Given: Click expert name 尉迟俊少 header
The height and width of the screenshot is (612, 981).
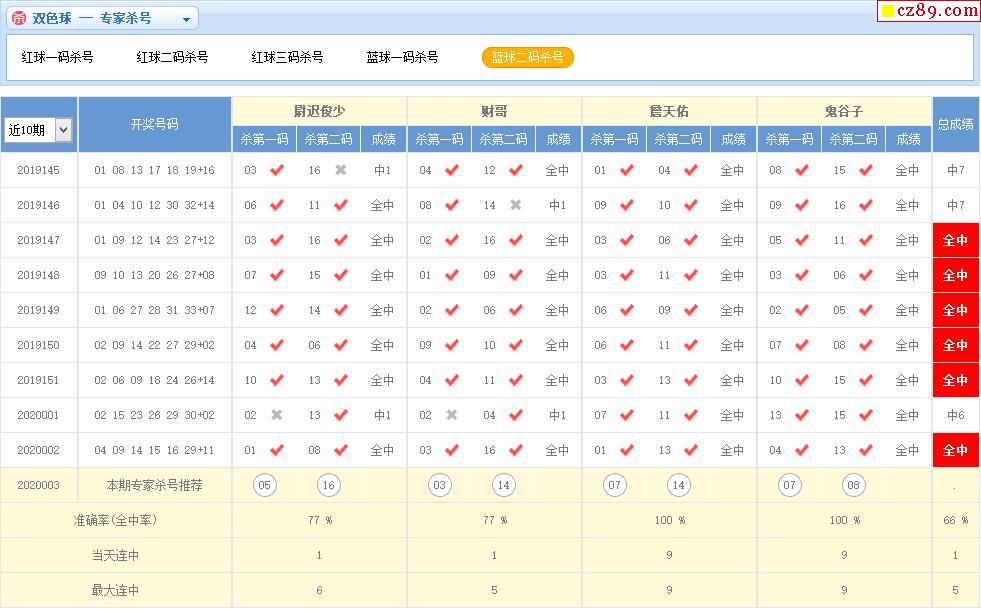Looking at the screenshot, I should coord(319,111).
